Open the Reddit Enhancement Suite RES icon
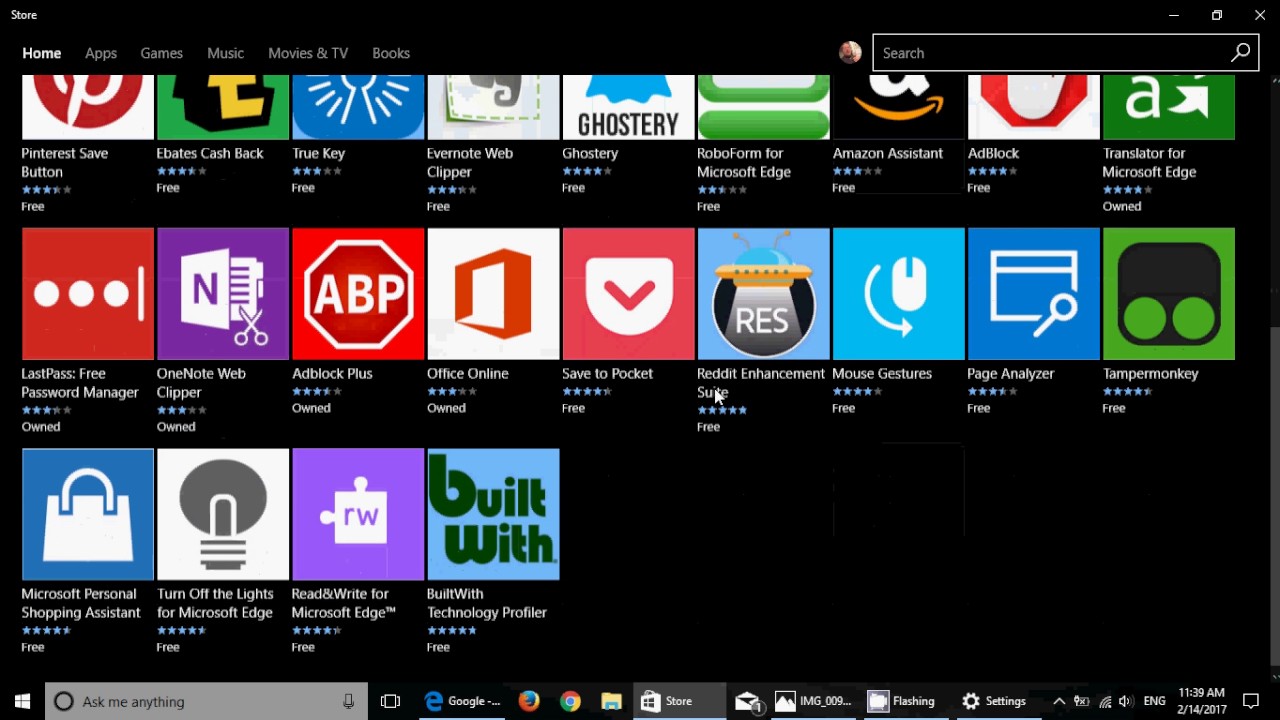Screen dimensions: 1280x720 pos(763,294)
